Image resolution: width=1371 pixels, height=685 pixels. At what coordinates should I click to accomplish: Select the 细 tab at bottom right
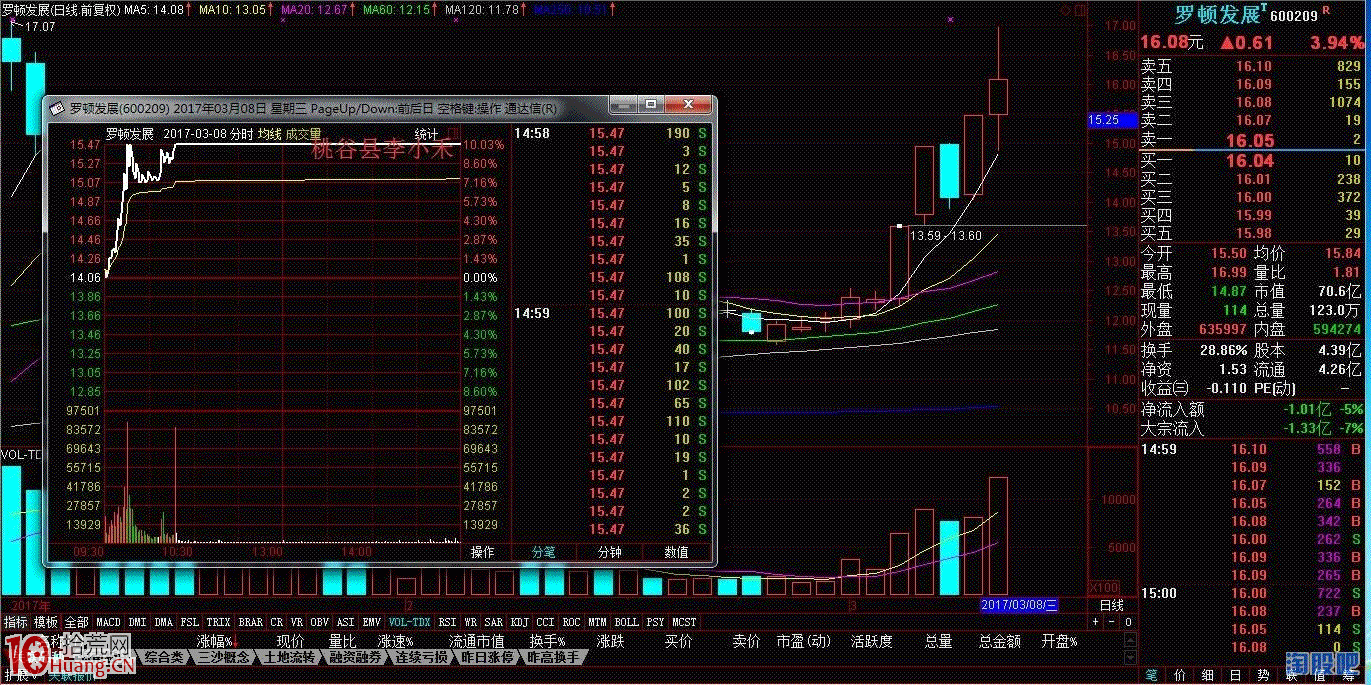(x=1207, y=675)
